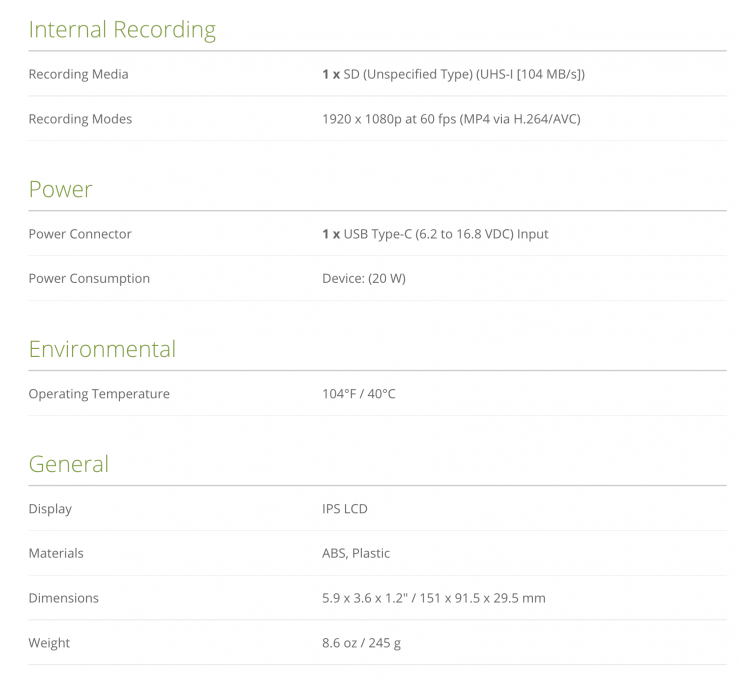Click the Recording Media label
This screenshot has width=740, height=682.
click(x=78, y=74)
